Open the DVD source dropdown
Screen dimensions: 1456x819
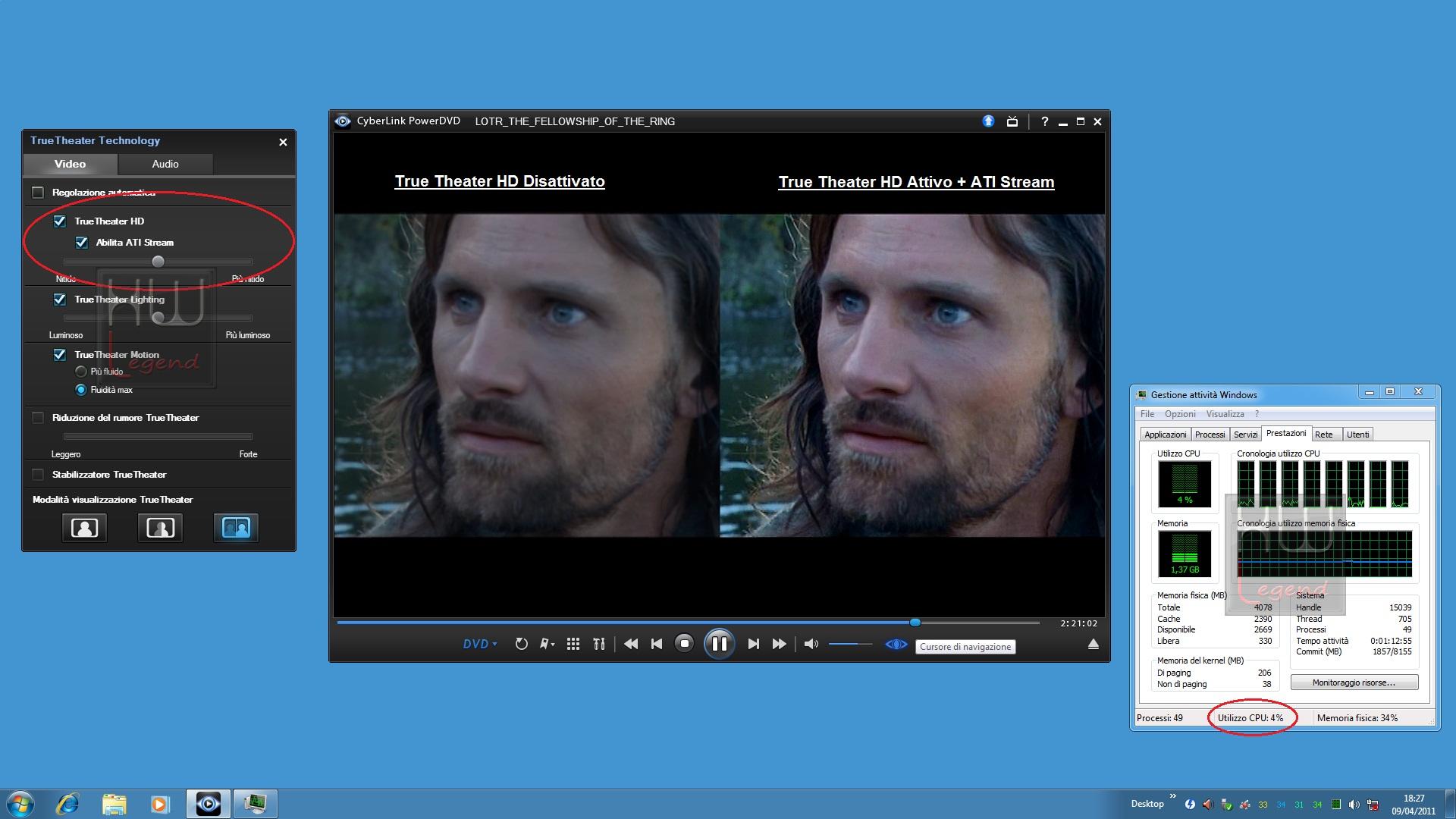479,644
